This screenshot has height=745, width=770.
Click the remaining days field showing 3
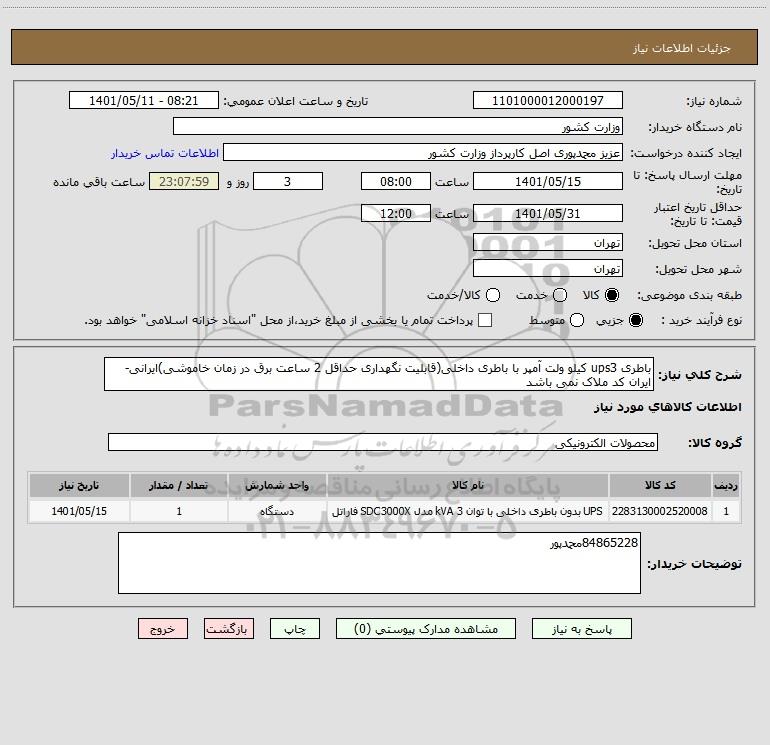288,181
